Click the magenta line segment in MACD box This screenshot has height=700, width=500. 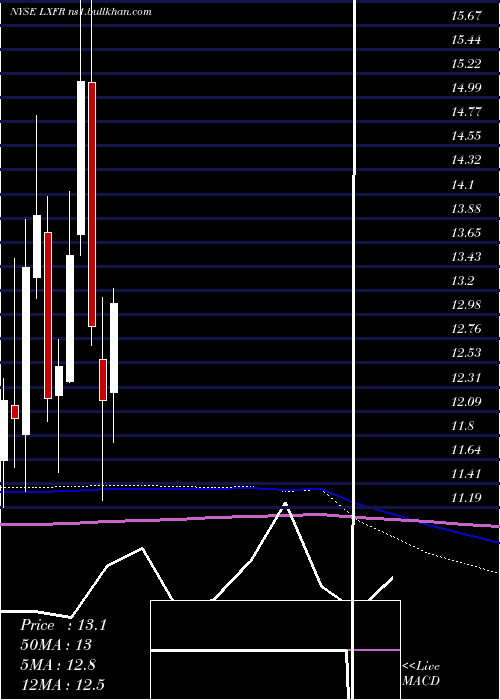pyautogui.click(x=374, y=650)
